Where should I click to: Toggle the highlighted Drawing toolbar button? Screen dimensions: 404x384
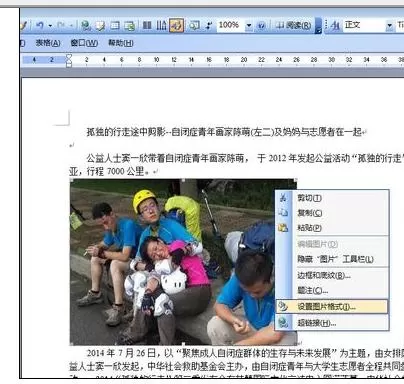tap(176, 25)
